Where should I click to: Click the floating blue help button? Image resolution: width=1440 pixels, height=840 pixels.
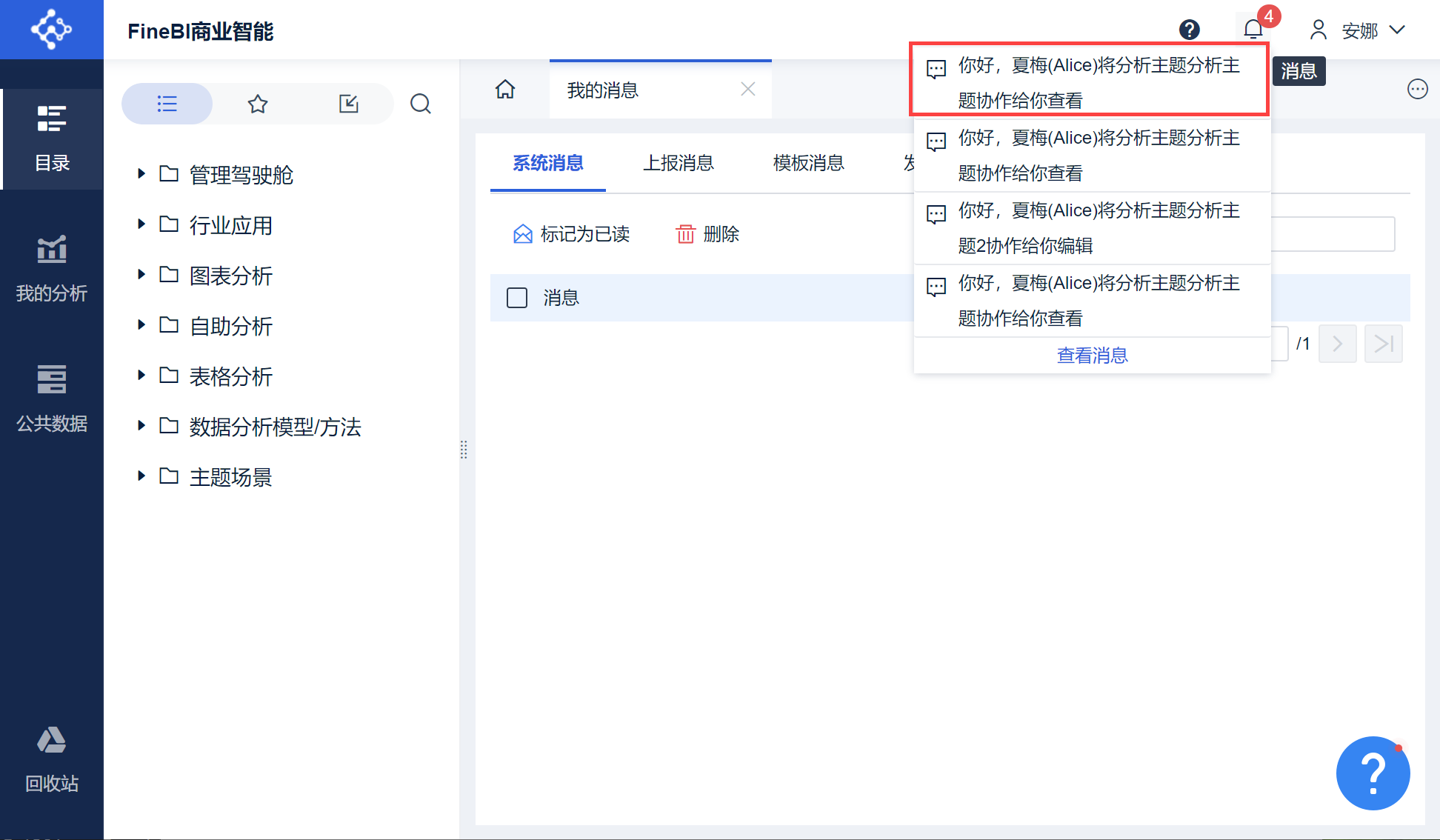pos(1372,773)
